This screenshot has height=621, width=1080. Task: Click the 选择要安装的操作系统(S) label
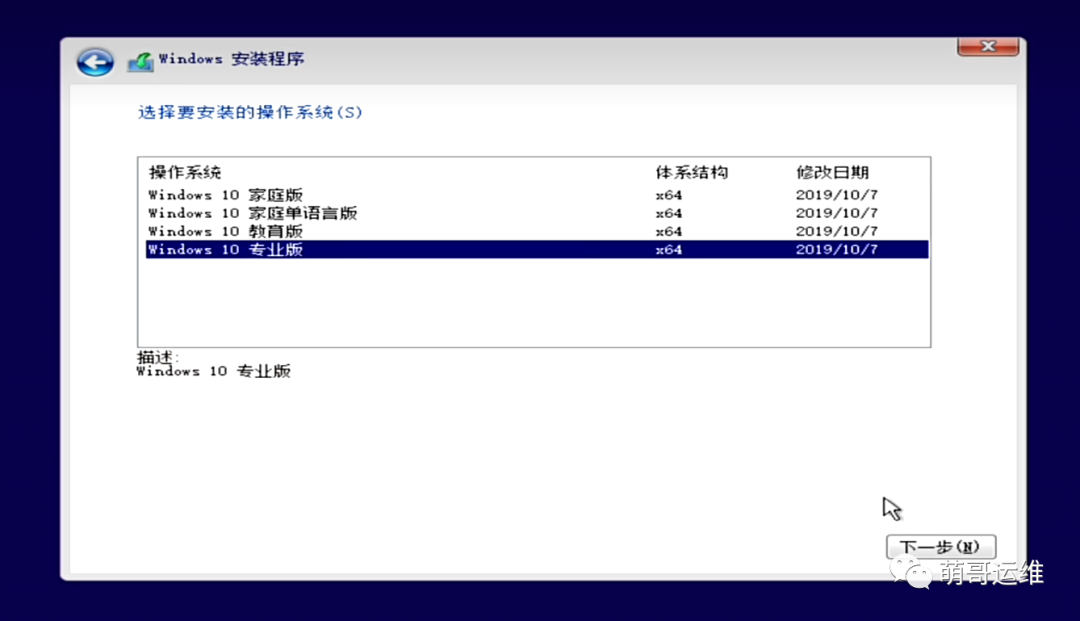pos(250,112)
